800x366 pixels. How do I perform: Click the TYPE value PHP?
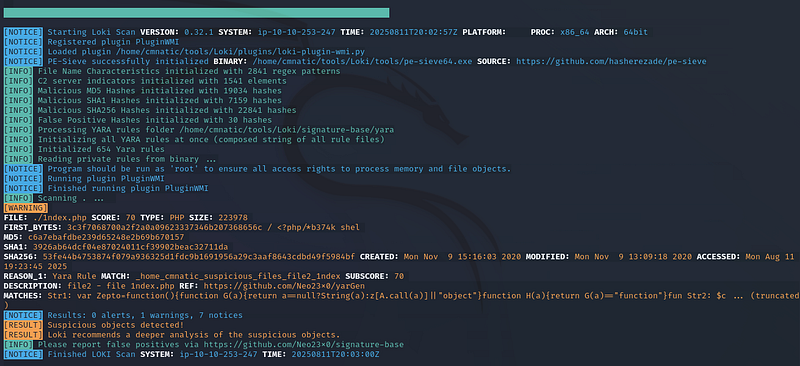point(177,217)
